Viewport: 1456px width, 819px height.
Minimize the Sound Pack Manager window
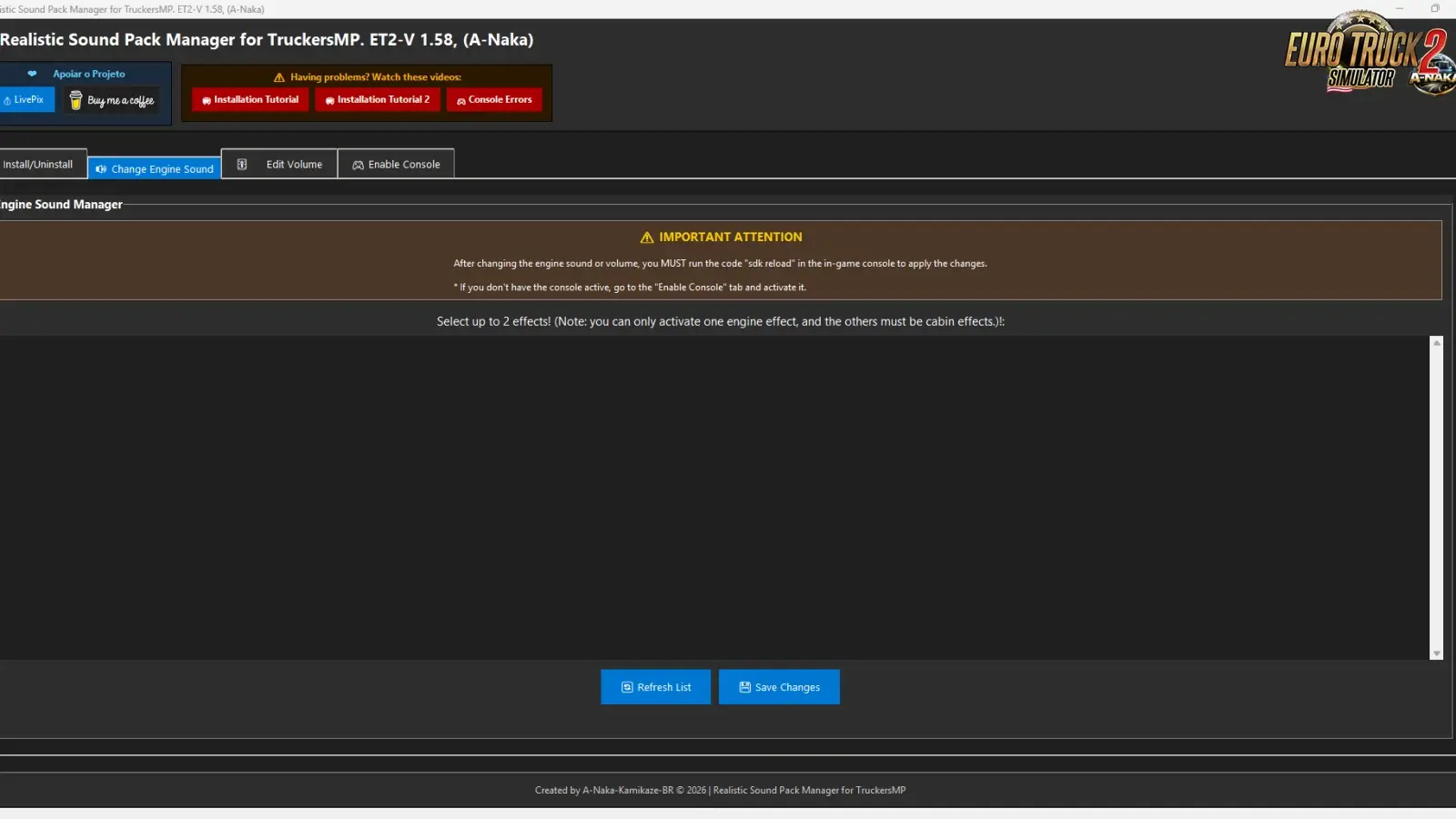pos(1400,9)
